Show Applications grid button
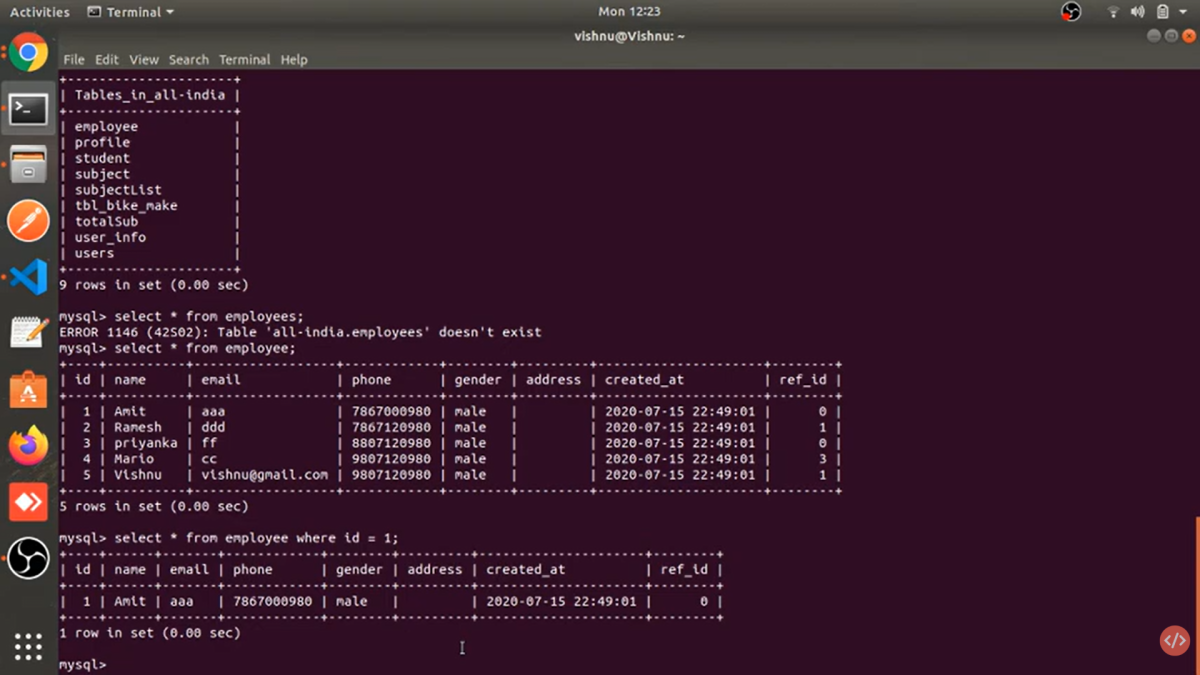The width and height of the screenshot is (1200, 675). (x=28, y=647)
